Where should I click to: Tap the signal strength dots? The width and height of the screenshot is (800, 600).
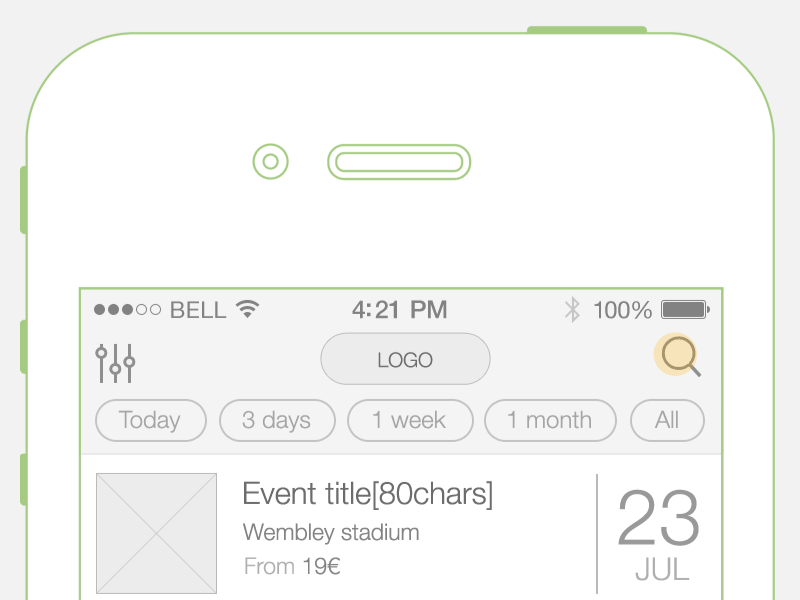[x=127, y=310]
